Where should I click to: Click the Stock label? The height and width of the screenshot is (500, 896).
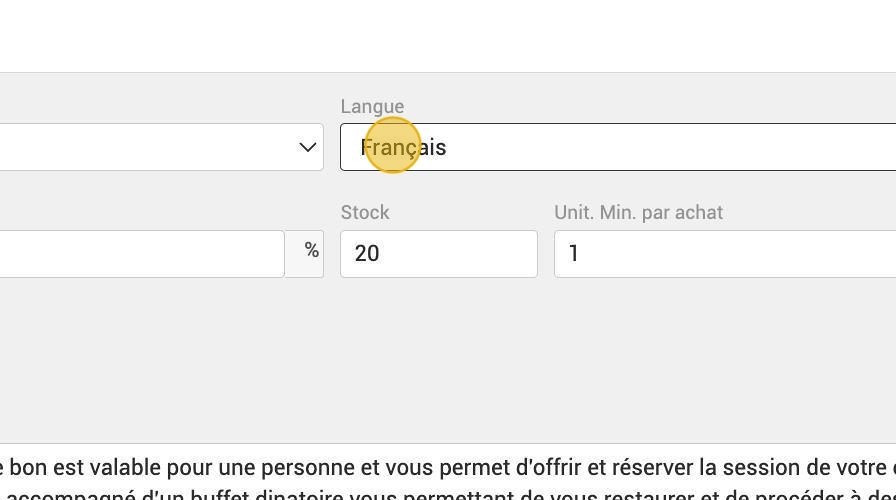point(365,213)
